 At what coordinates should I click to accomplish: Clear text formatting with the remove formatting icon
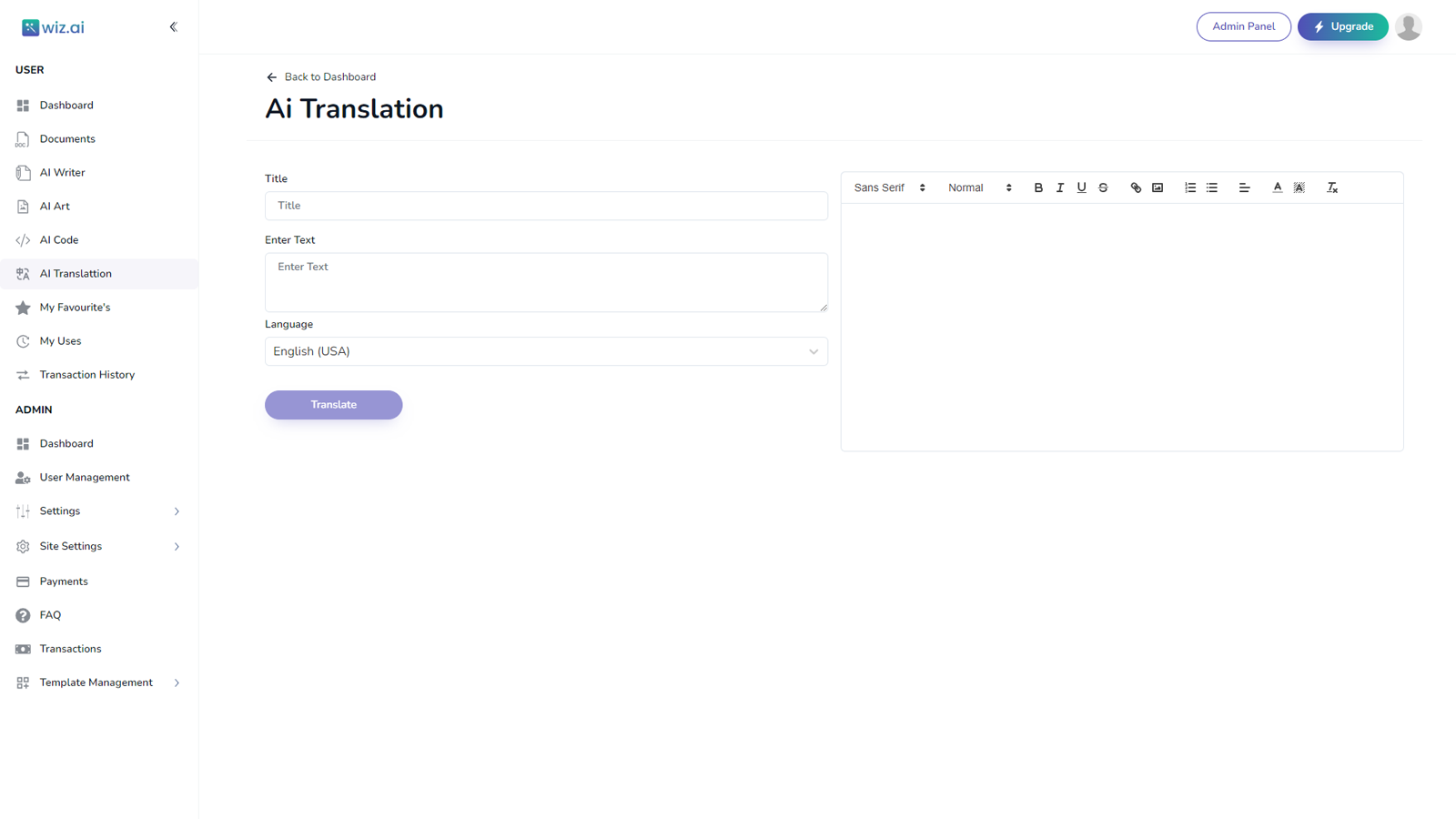coord(1331,187)
